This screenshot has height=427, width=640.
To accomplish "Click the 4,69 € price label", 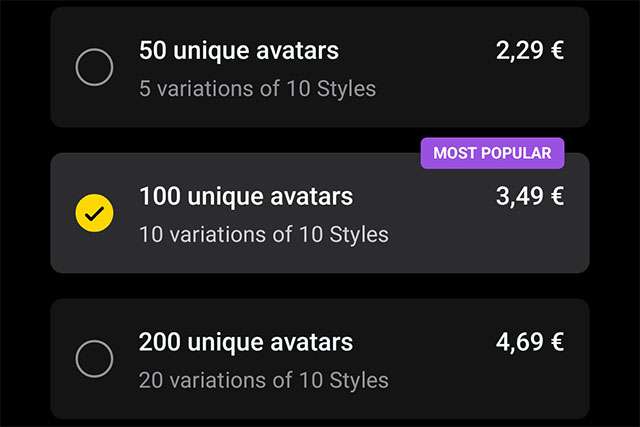I will [529, 342].
